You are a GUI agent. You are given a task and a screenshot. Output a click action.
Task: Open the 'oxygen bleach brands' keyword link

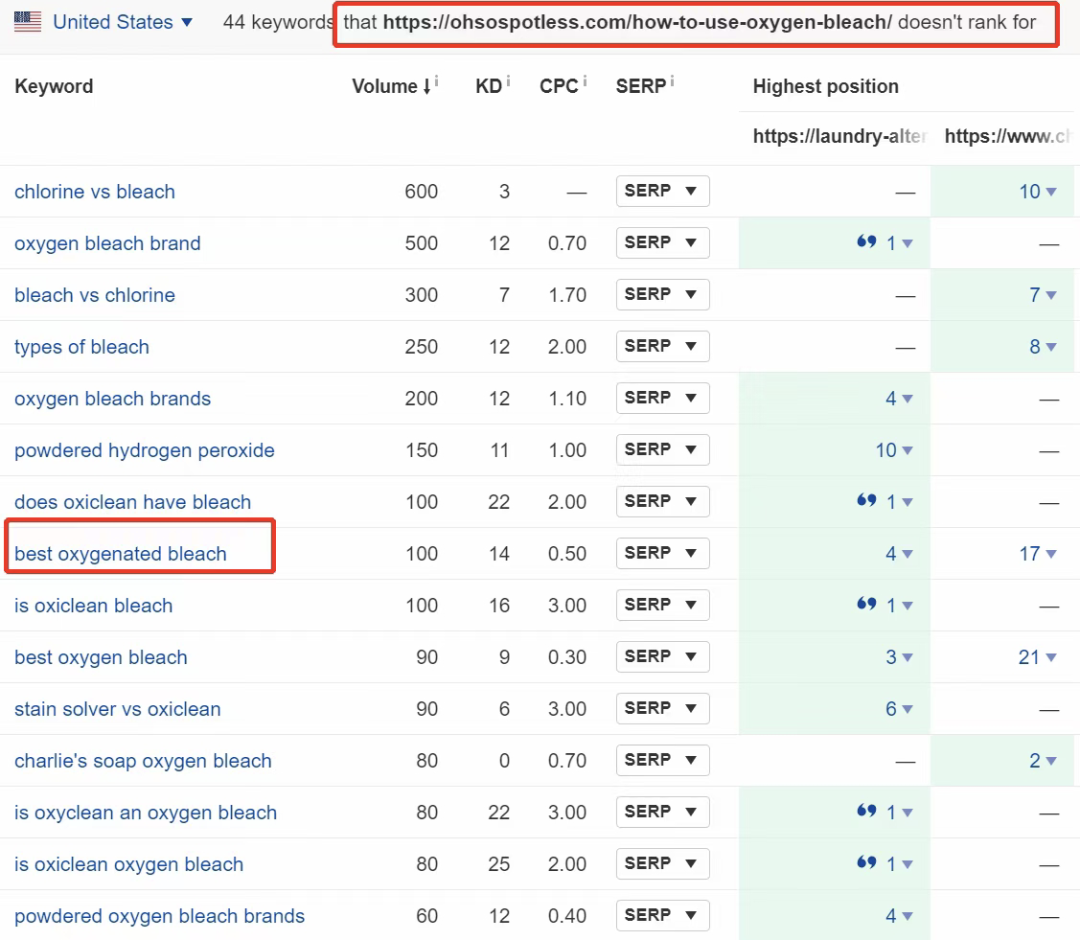tap(112, 398)
